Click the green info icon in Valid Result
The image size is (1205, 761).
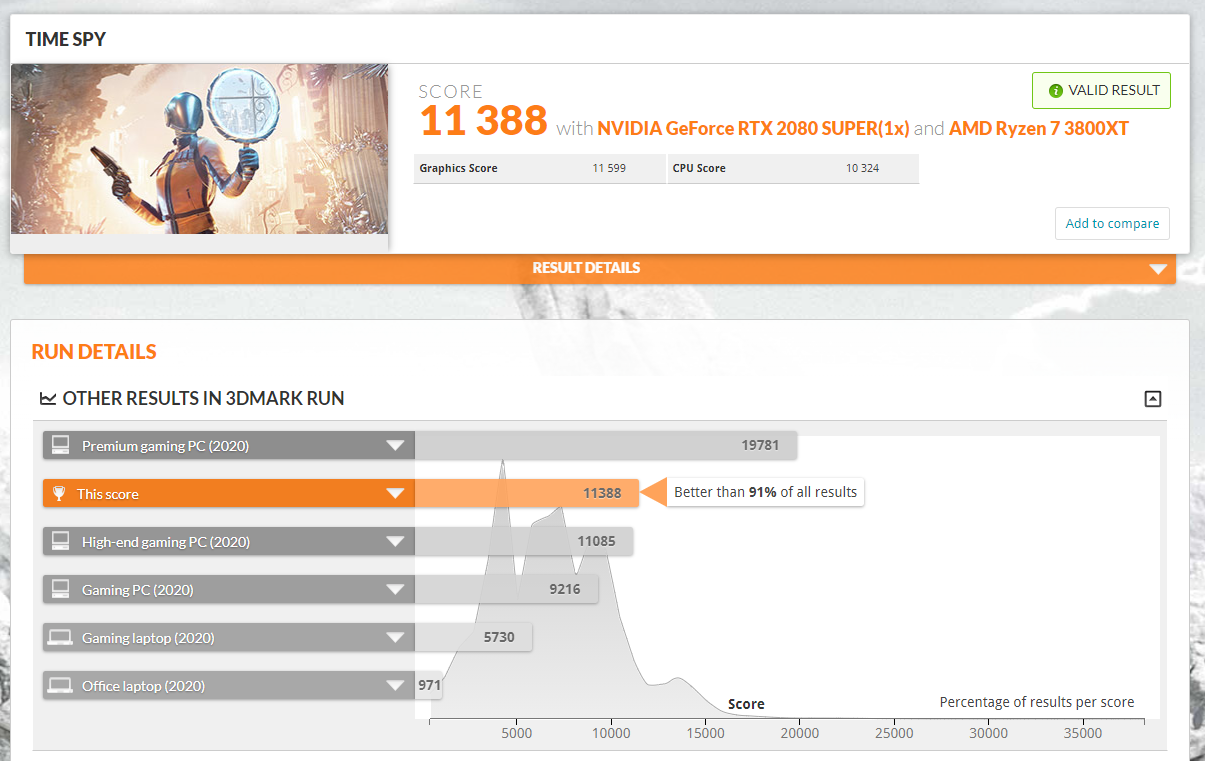(x=1055, y=90)
